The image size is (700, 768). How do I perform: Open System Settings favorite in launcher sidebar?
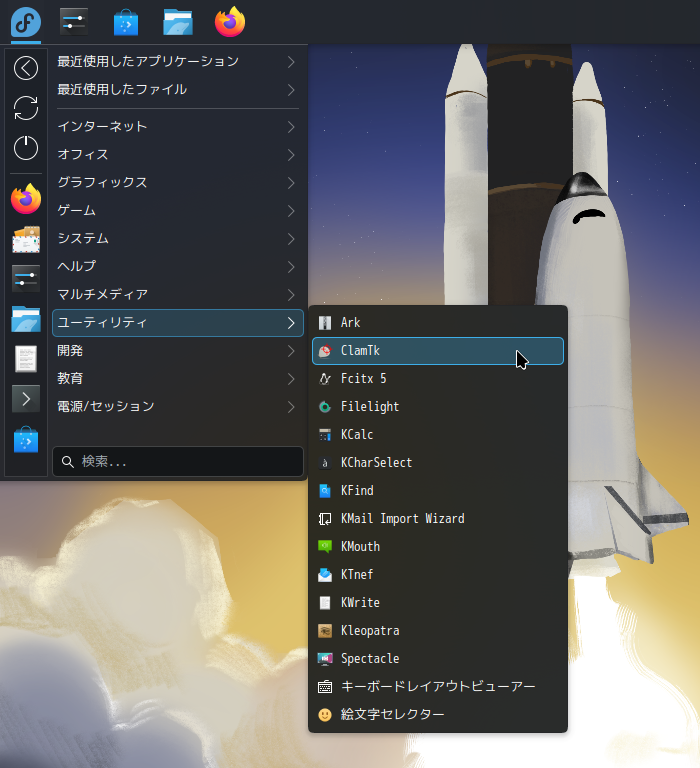26,278
